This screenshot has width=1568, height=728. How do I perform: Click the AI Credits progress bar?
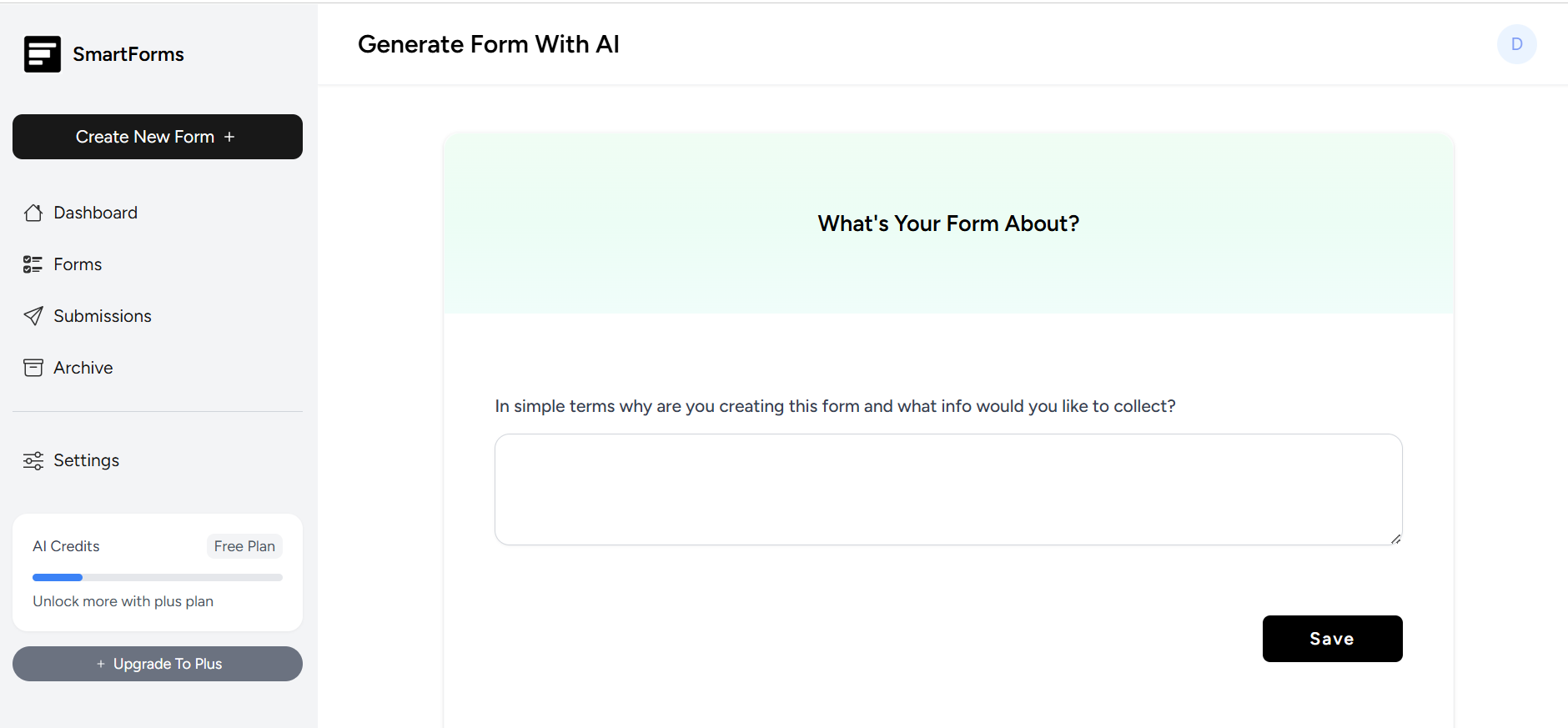tap(157, 576)
